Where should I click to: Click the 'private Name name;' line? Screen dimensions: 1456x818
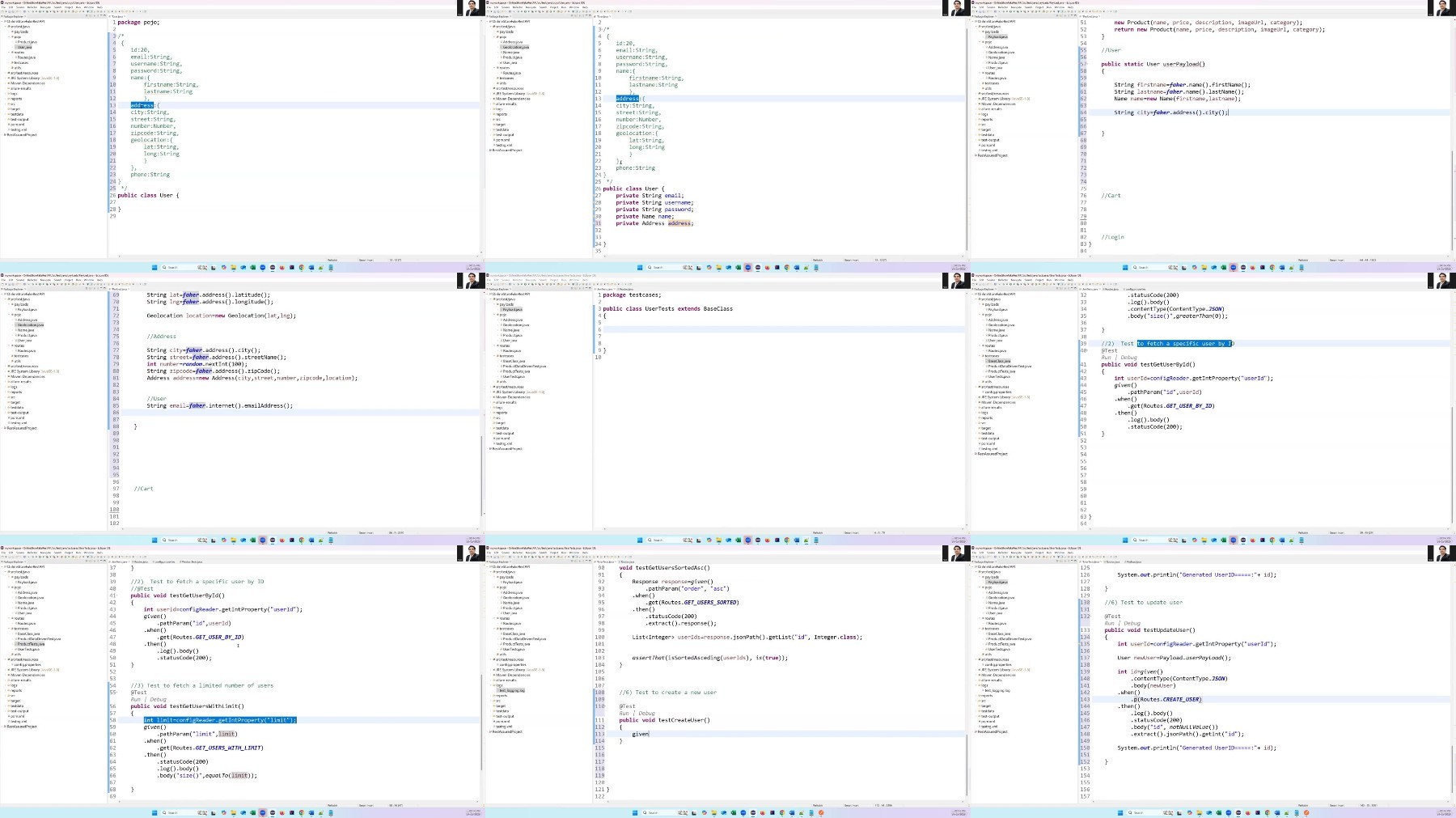(x=645, y=216)
